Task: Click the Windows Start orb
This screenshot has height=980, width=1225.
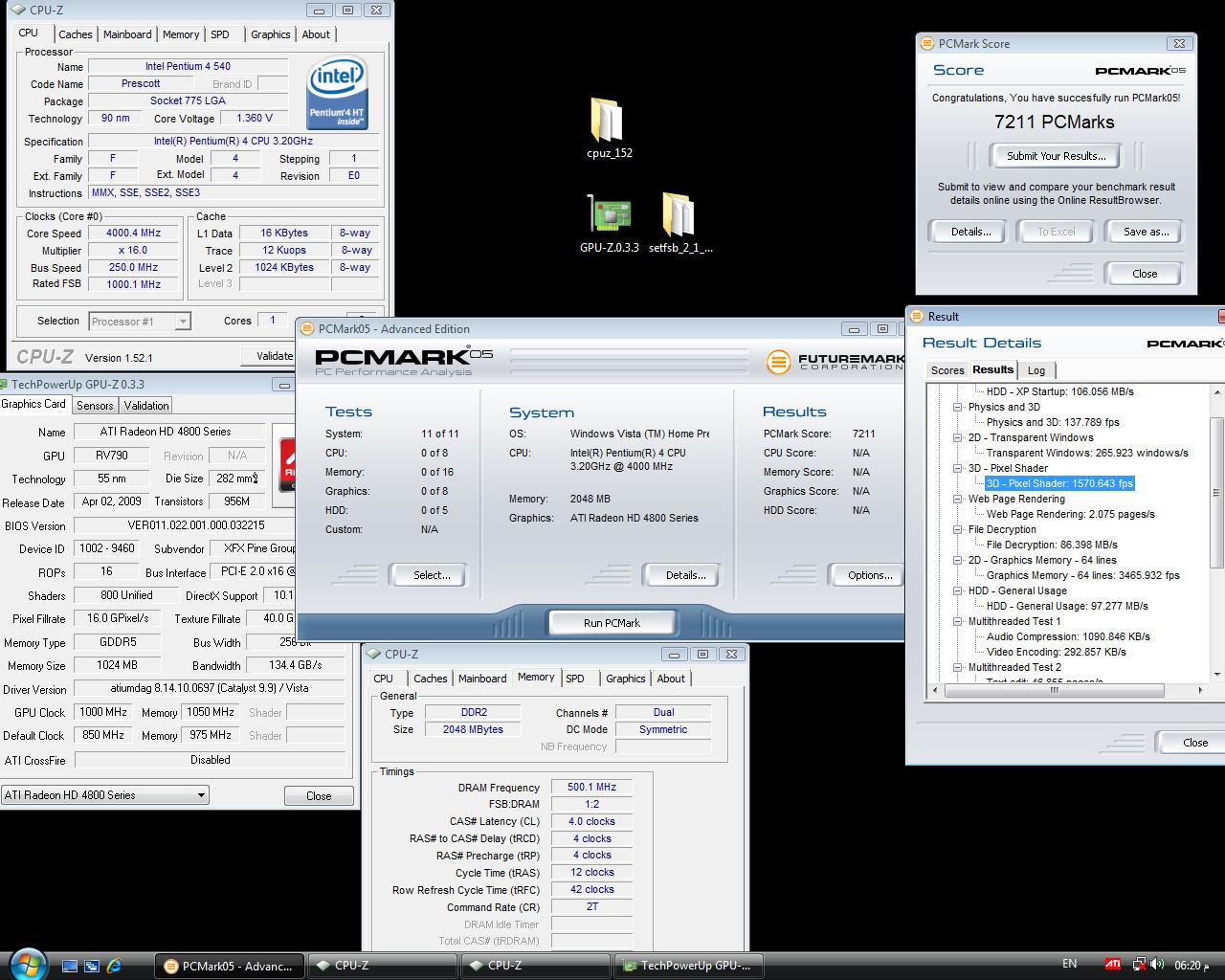Action: 27,963
